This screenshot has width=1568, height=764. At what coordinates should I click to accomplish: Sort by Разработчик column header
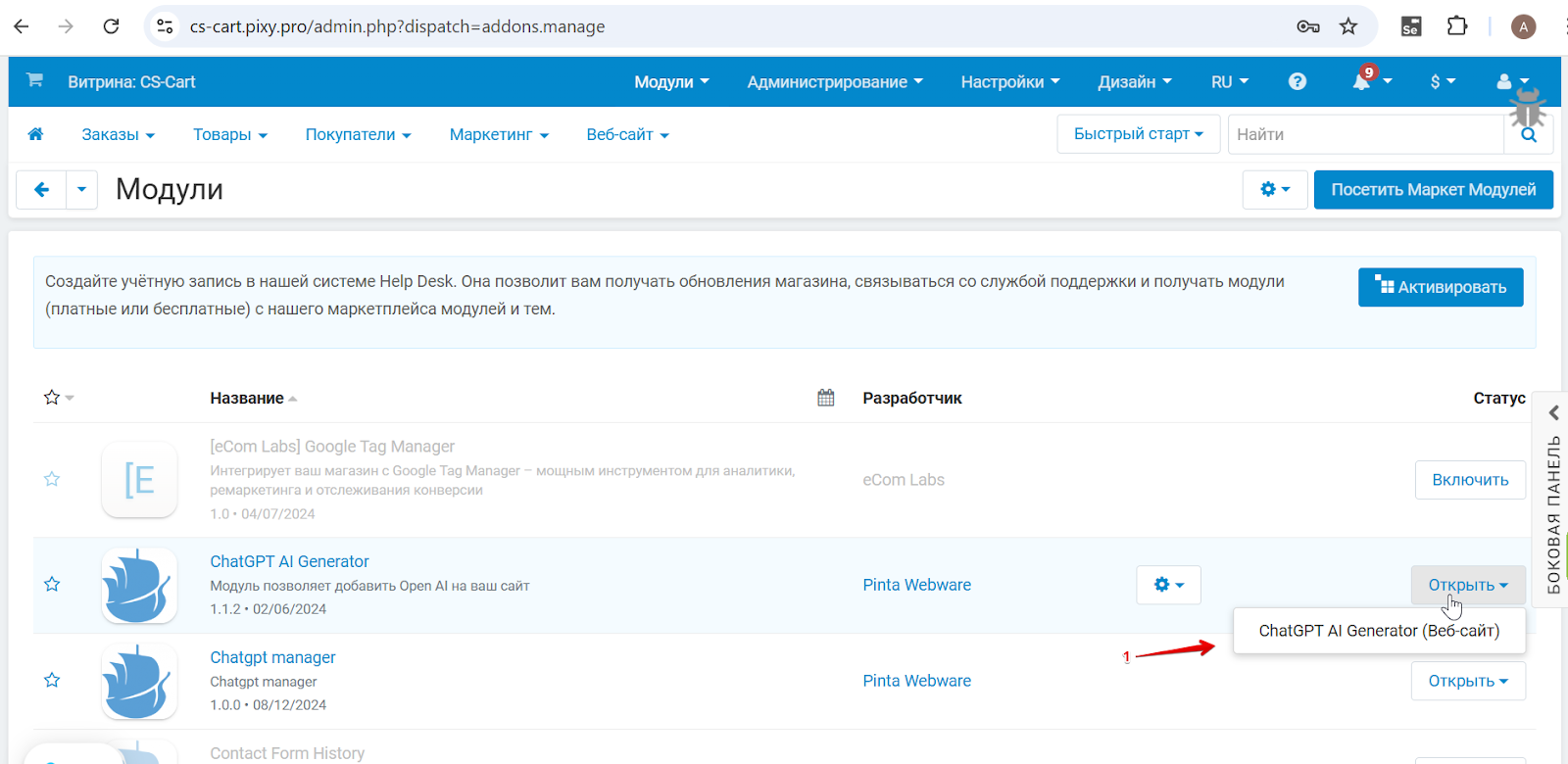[912, 398]
